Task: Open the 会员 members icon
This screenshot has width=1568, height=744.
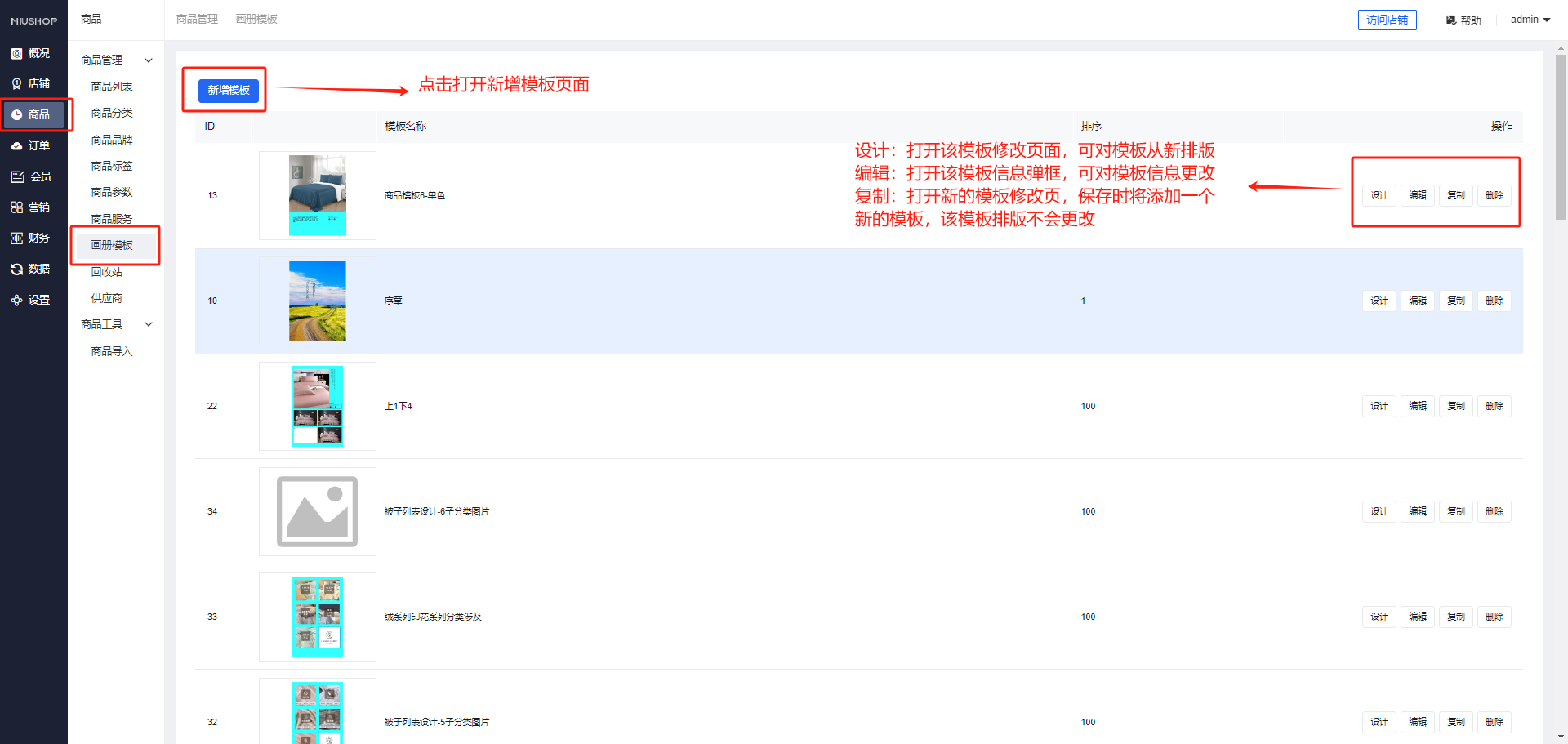Action: 17,177
